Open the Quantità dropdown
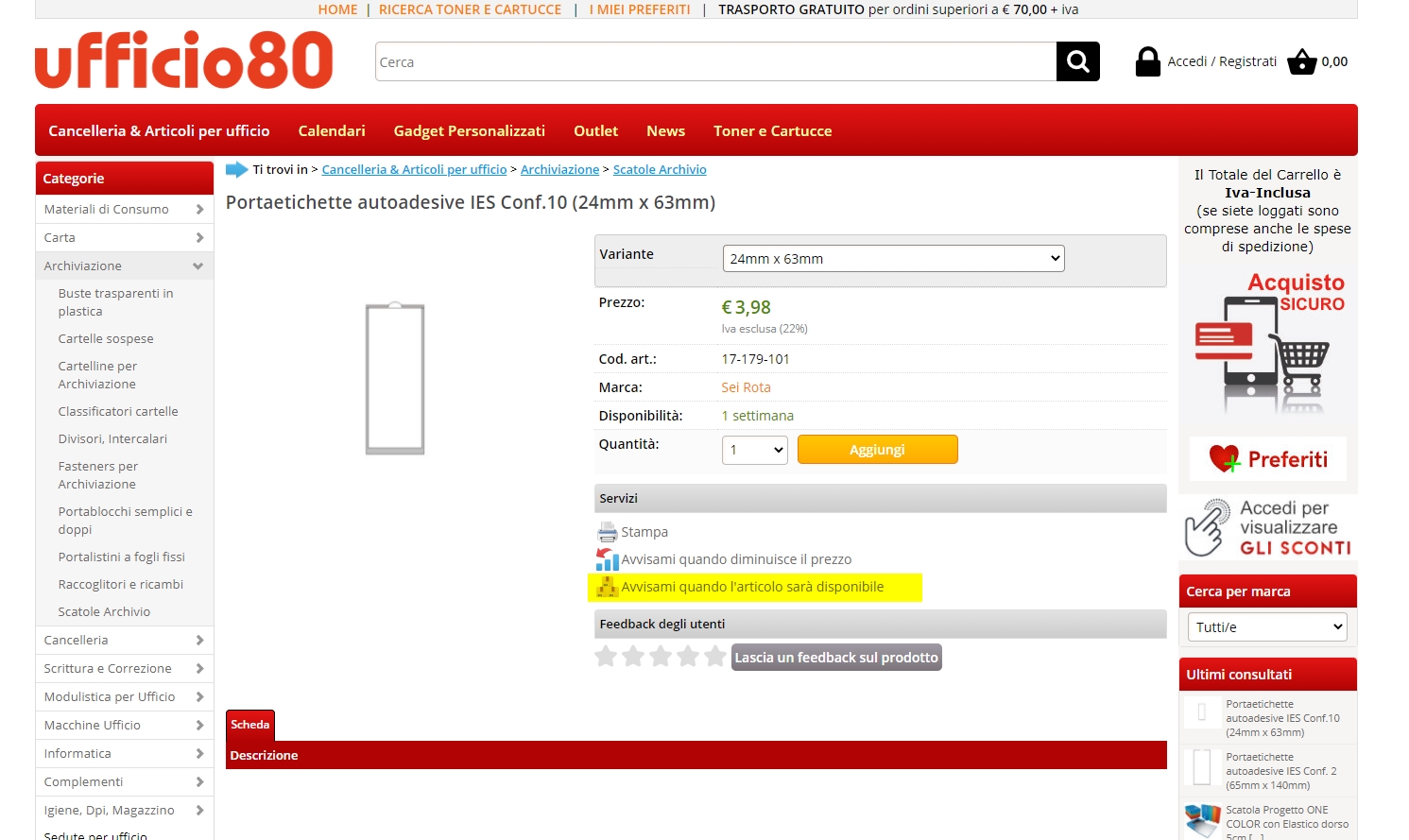Viewport: 1409px width, 840px height. click(x=755, y=450)
